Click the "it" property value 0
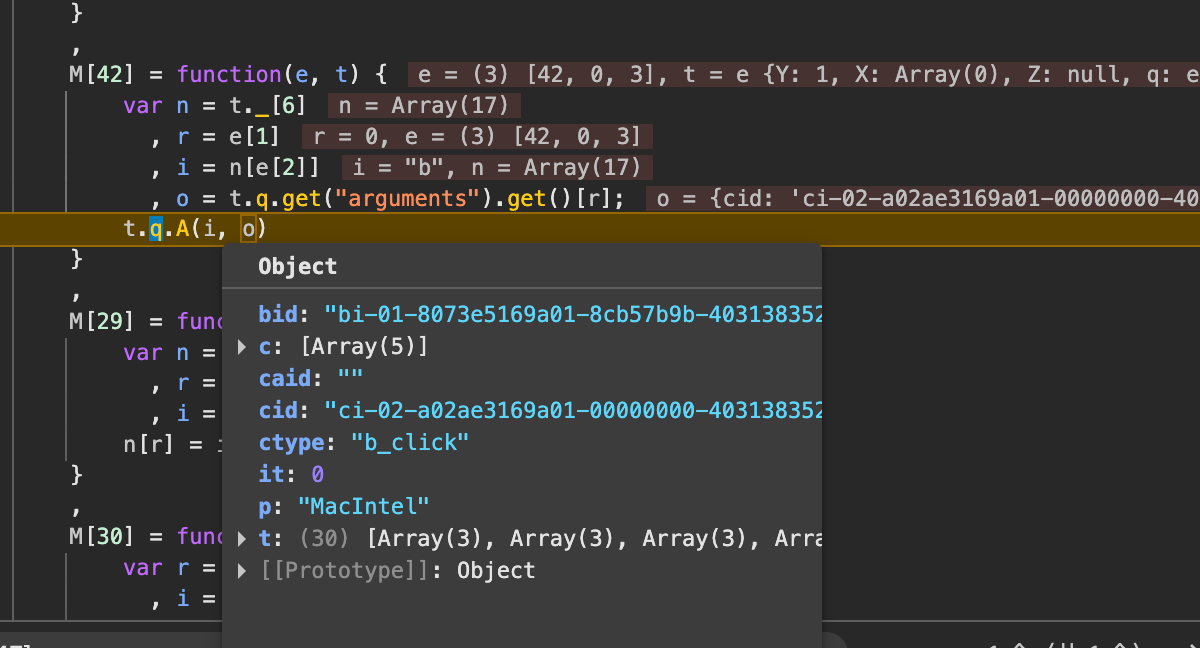This screenshot has height=648, width=1200. 317,475
